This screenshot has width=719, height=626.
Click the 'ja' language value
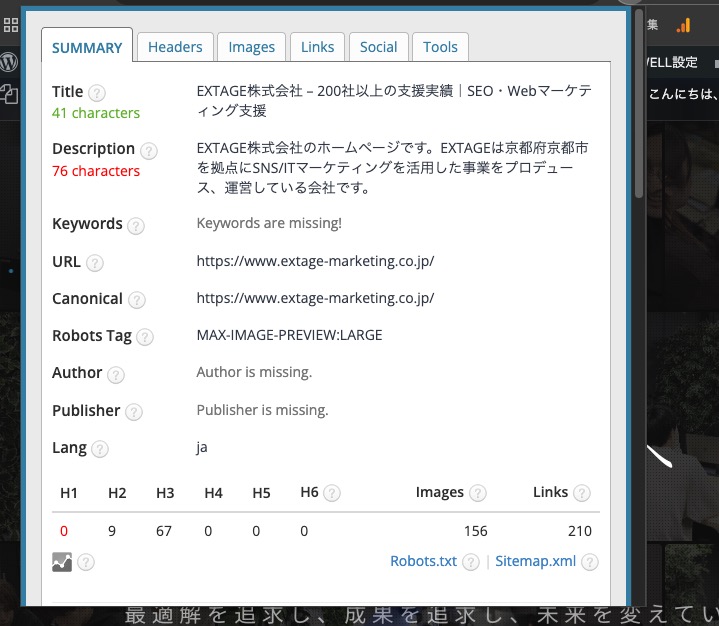pyautogui.click(x=202, y=447)
